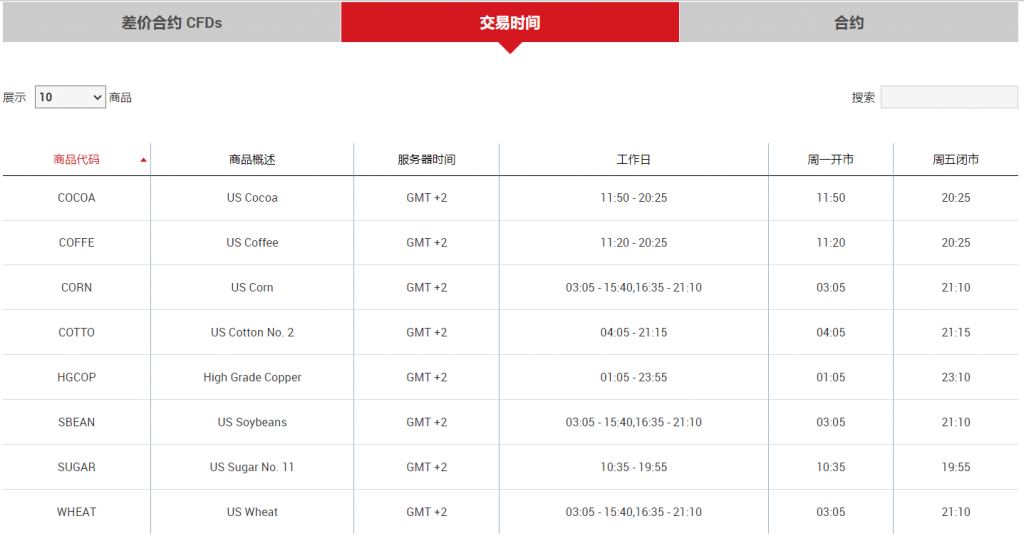The width and height of the screenshot is (1024, 541).
Task: Select the COFFE symbol cell
Action: [76, 243]
